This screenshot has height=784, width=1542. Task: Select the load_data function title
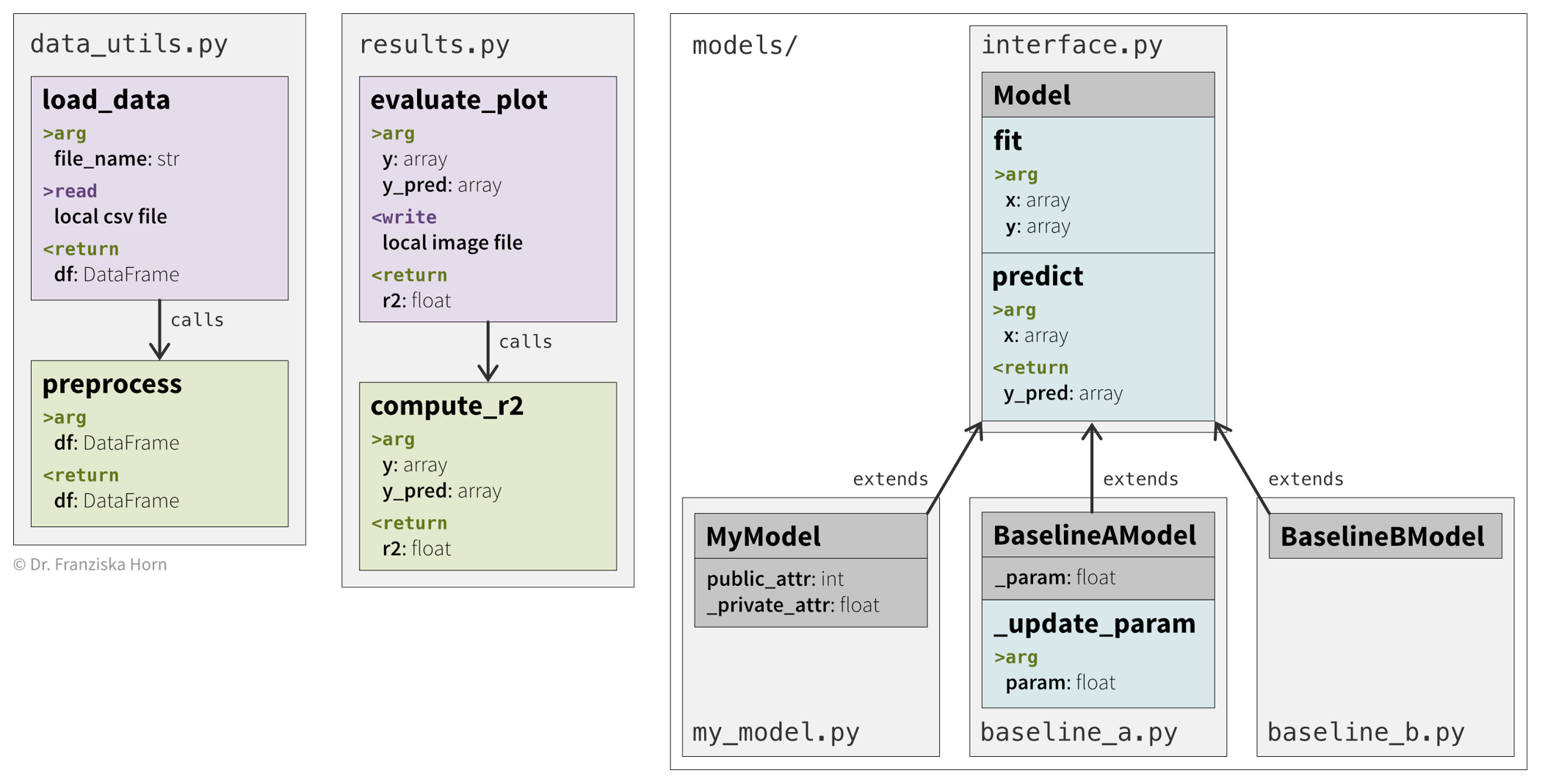[x=106, y=100]
